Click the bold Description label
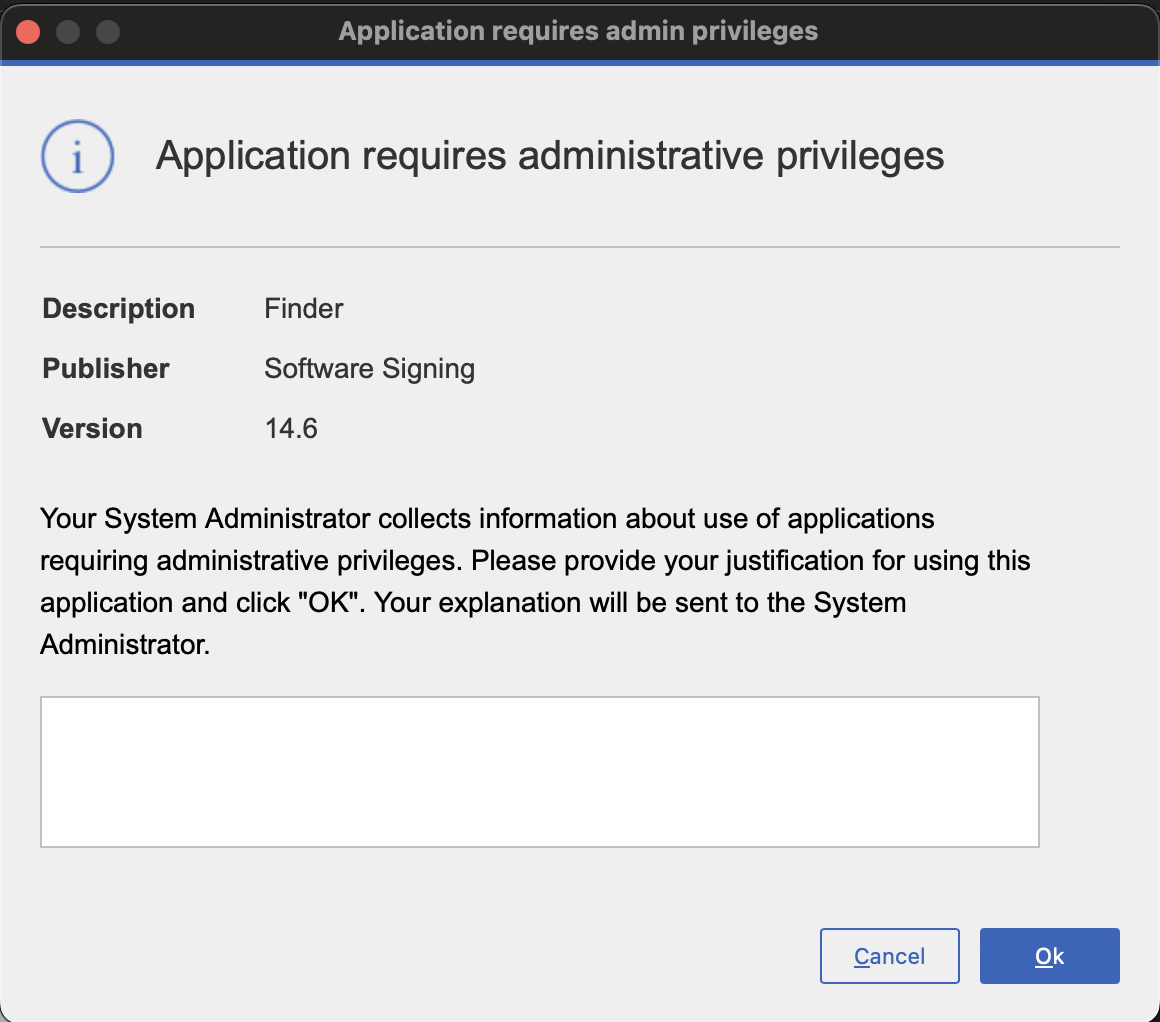 coord(118,309)
